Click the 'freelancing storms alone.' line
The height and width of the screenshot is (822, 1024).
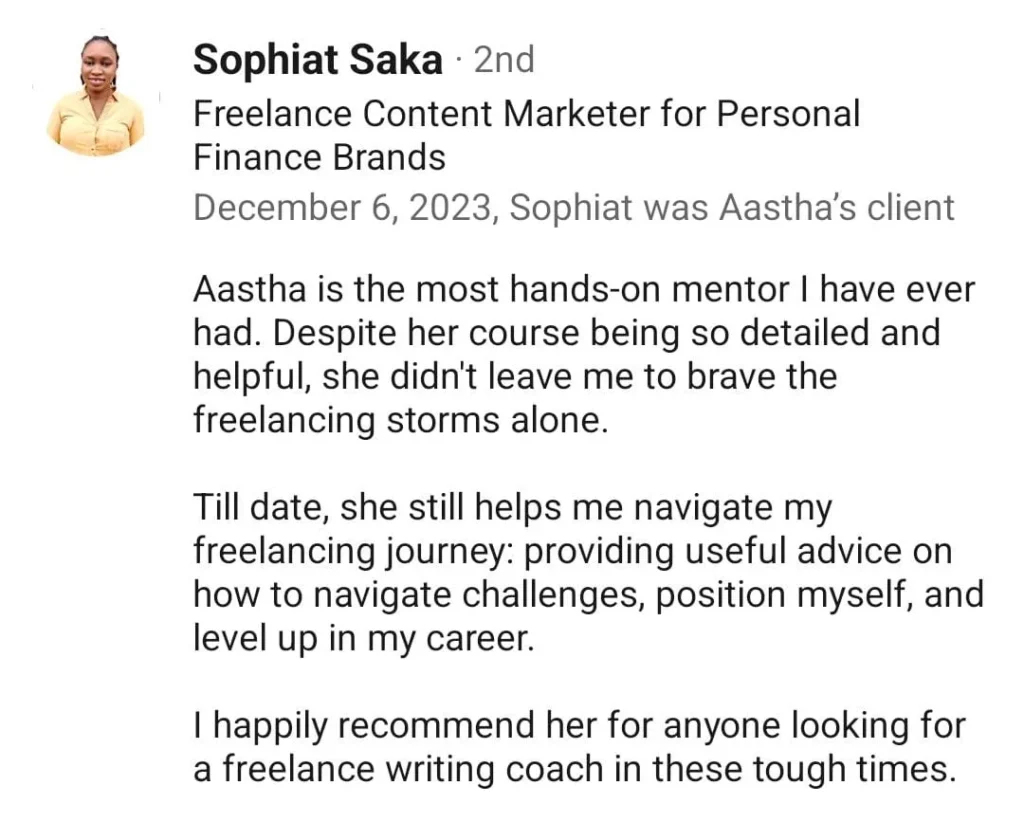click(399, 420)
